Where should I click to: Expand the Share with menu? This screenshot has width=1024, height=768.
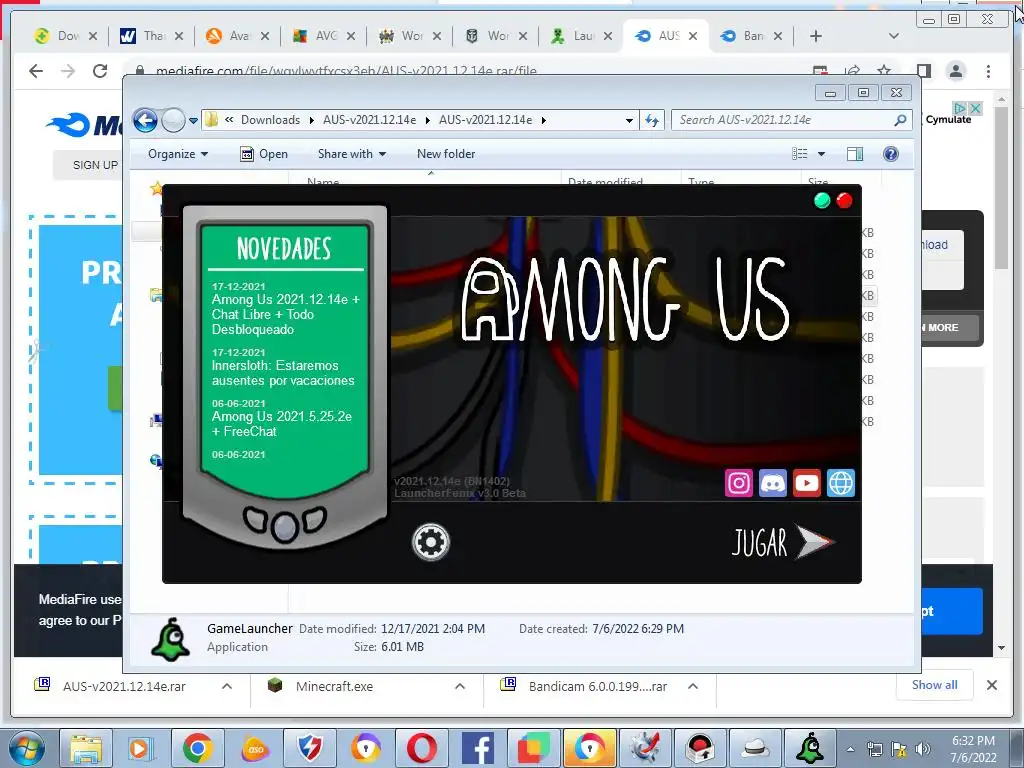tap(351, 154)
